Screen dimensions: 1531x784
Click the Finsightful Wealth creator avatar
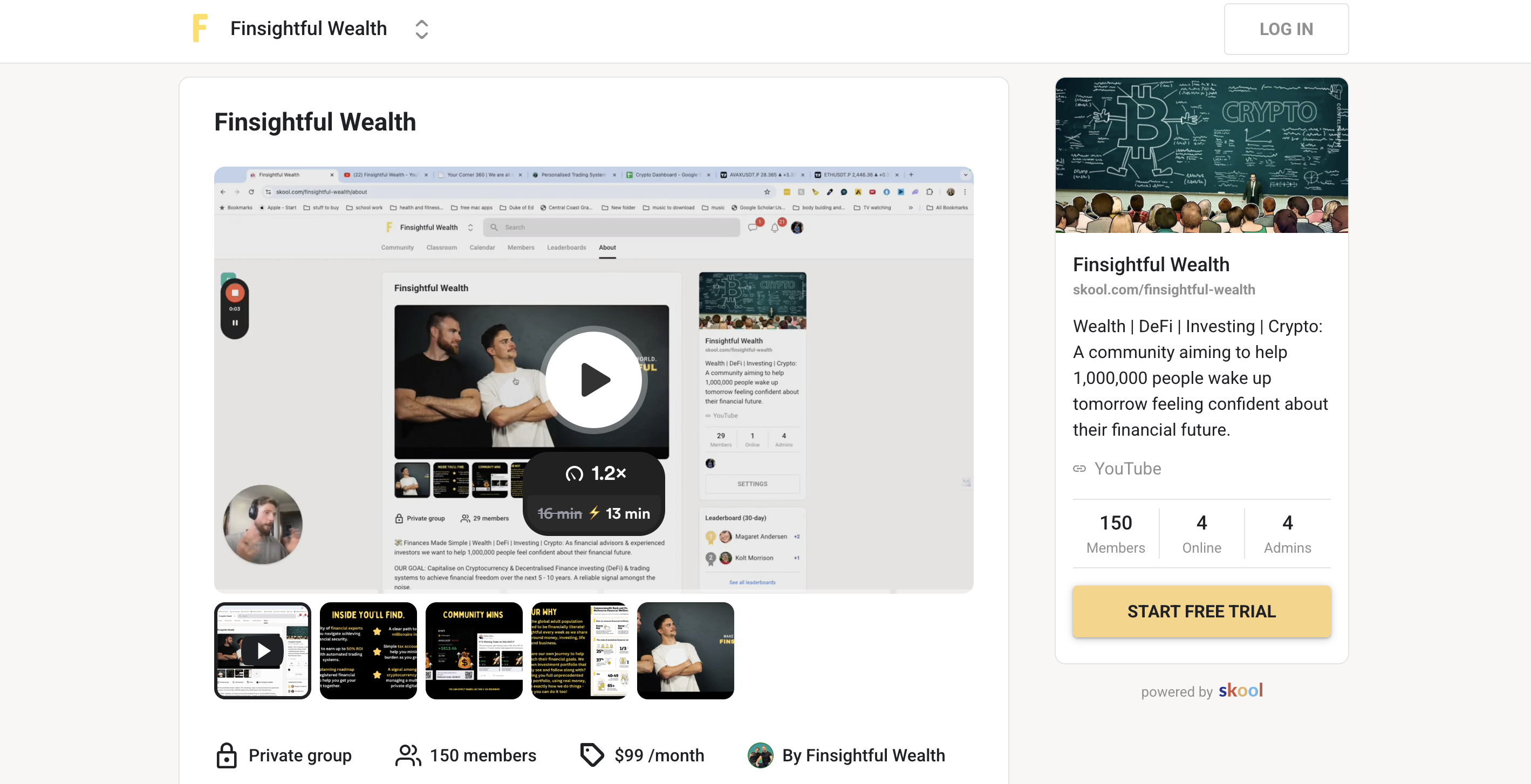click(x=760, y=755)
